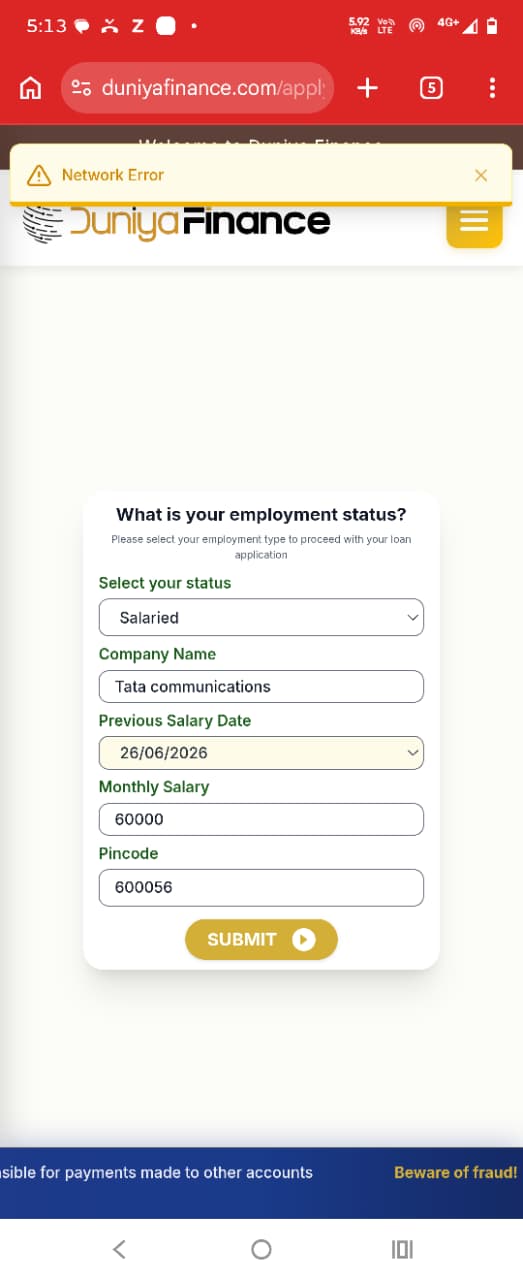523x1280 pixels.
Task: Submit the employment status form
Action: (261, 939)
